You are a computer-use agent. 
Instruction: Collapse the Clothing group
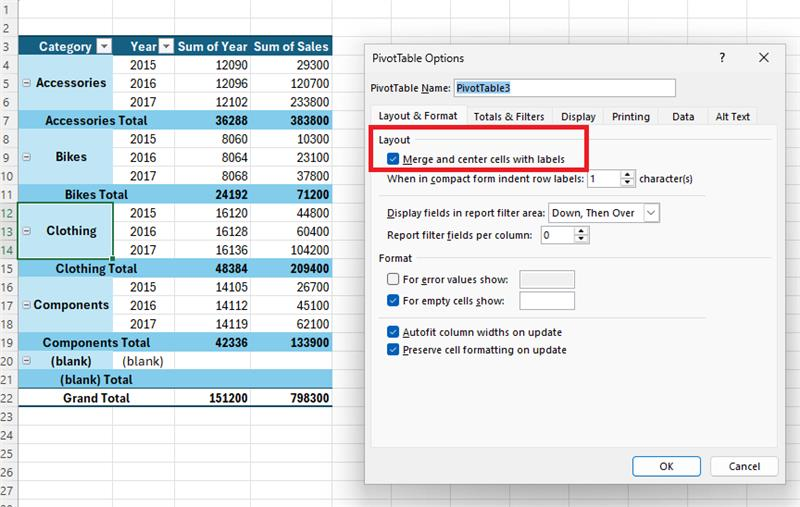tap(27, 231)
